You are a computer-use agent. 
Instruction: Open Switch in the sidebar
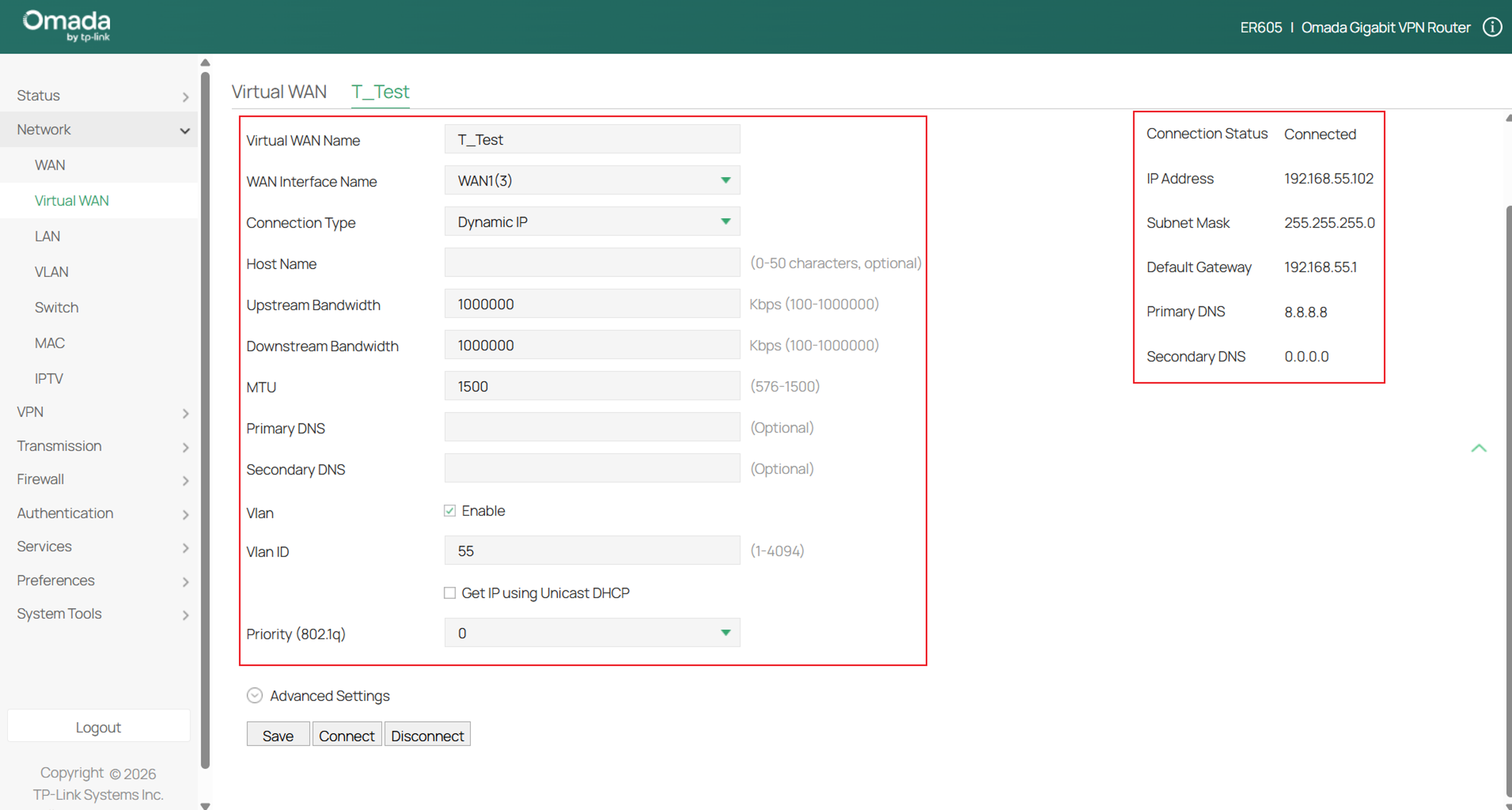99,308
